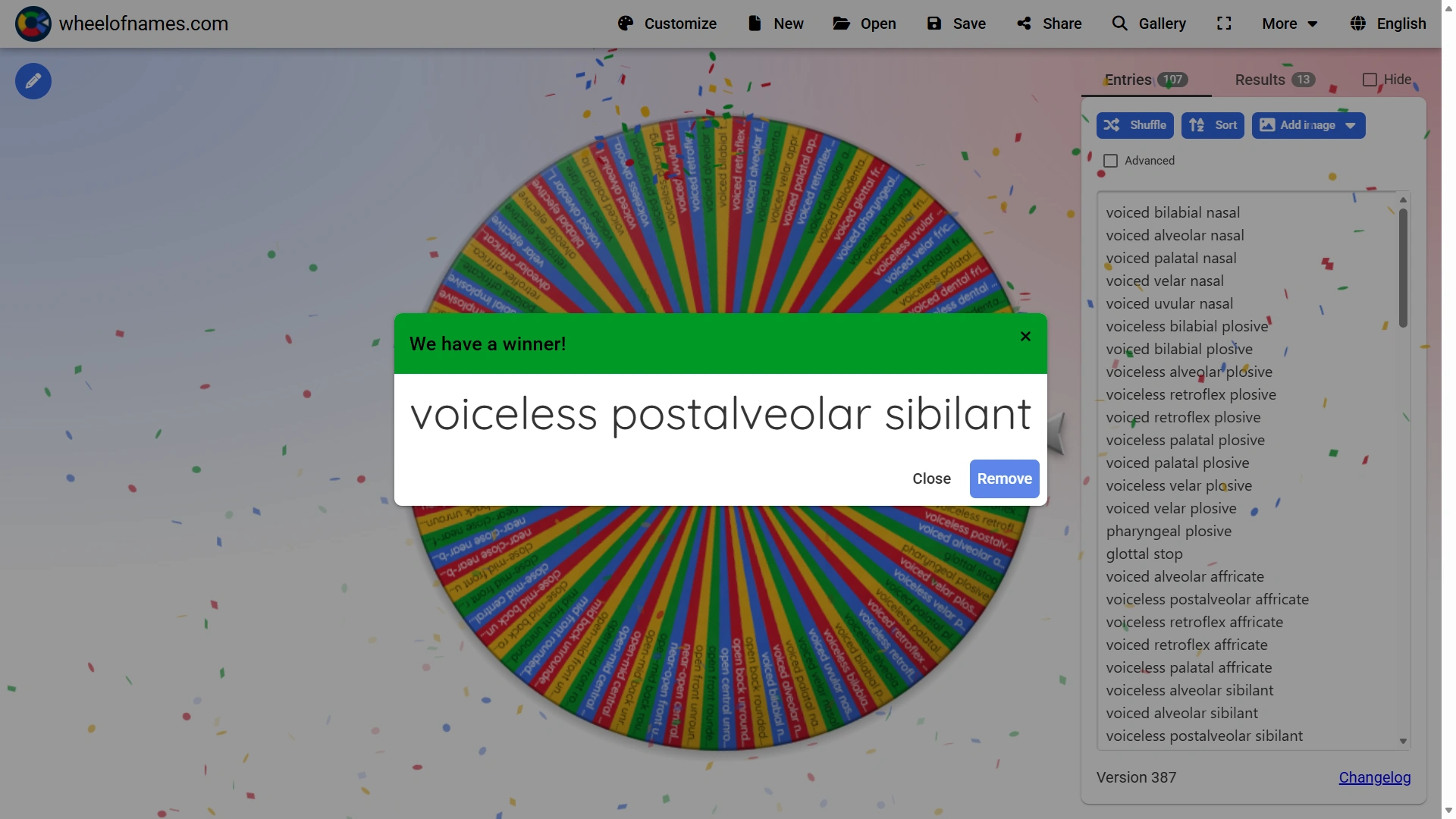Image resolution: width=1456 pixels, height=819 pixels.
Task: Click the entries list scrollbar thumb
Action: [1403, 267]
